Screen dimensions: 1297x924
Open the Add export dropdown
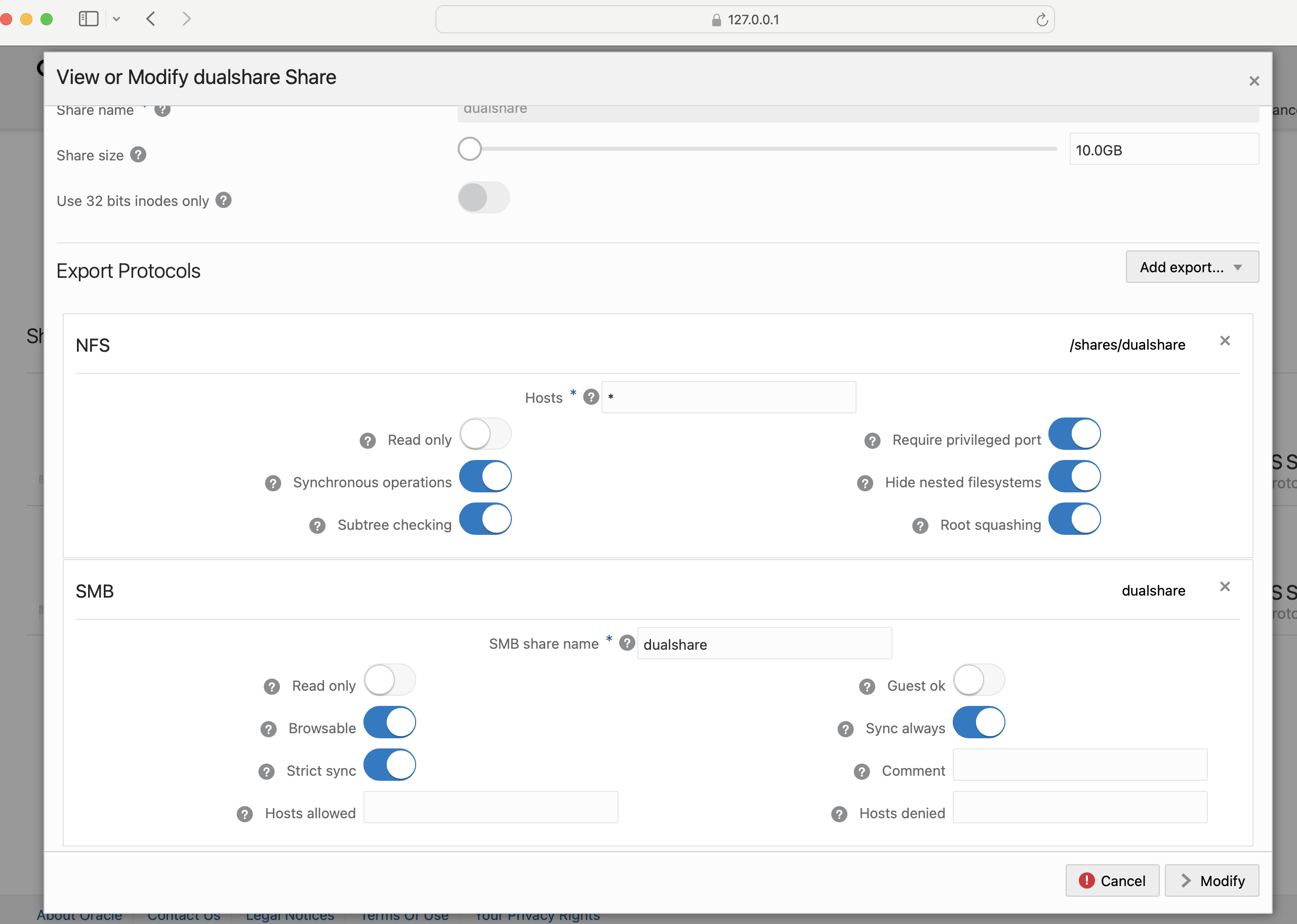click(x=1192, y=267)
